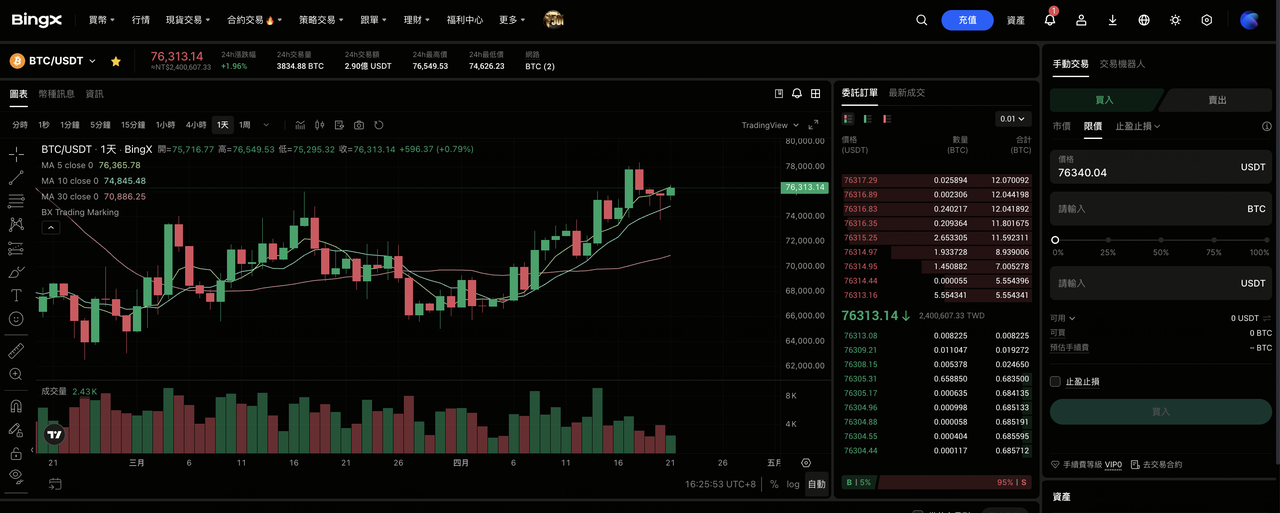Expand the TradingView chart type dropdown
Image resolution: width=1280 pixels, height=513 pixels.
click(x=769, y=125)
